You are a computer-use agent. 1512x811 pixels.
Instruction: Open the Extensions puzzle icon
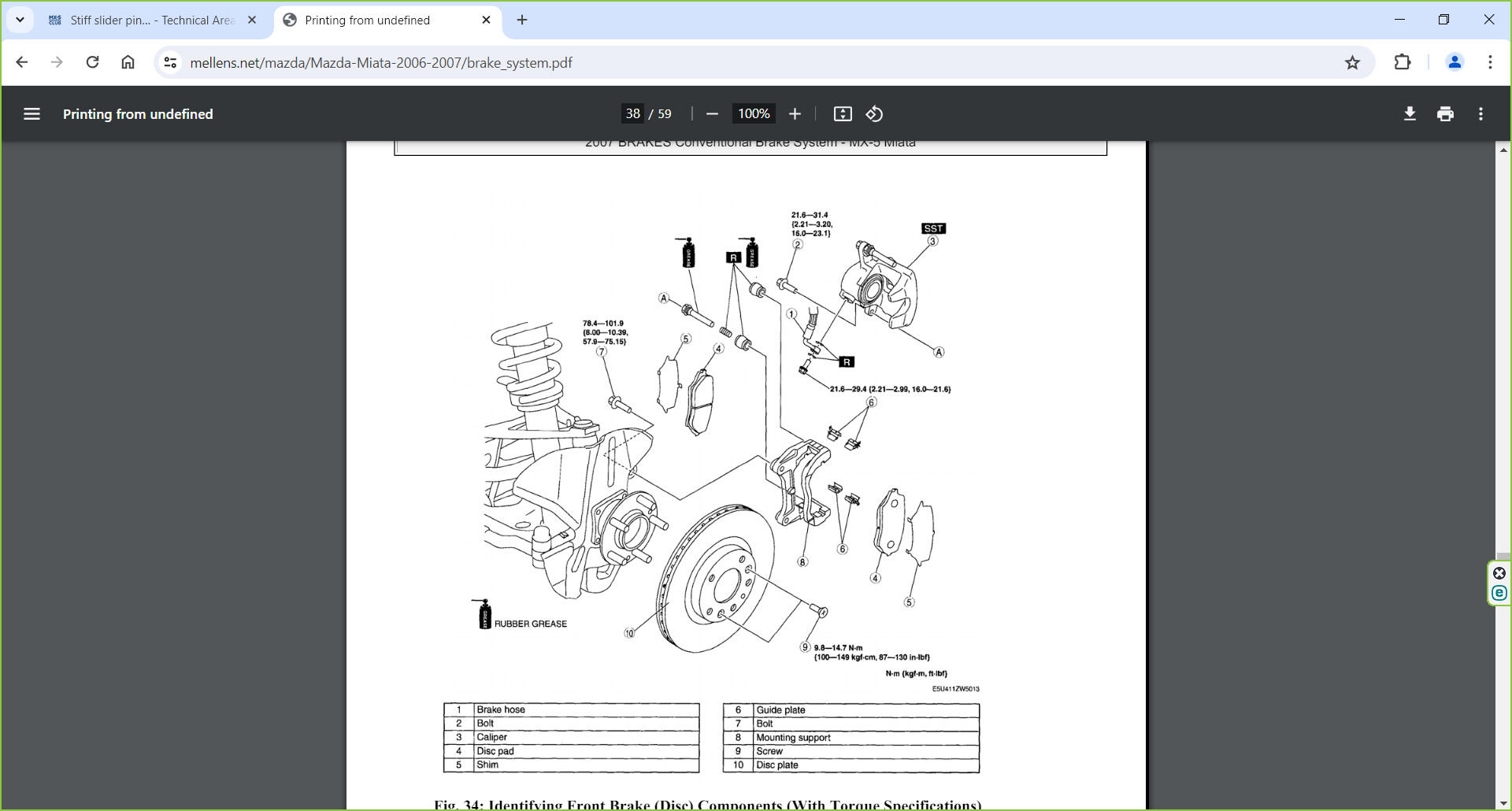1403,63
